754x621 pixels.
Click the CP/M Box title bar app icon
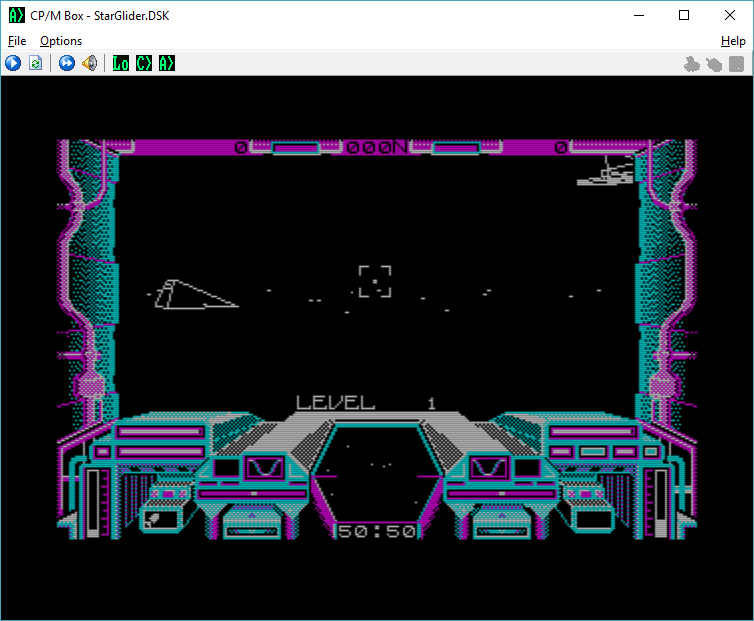click(x=16, y=15)
